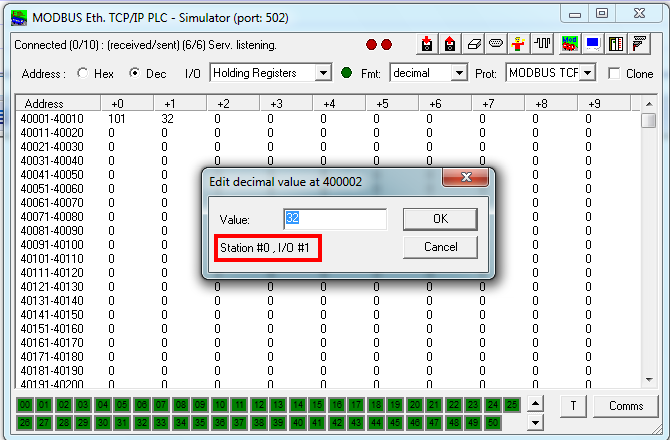Enable the Clone checkbox
Viewport: 670px width, 440px height.
pos(614,73)
